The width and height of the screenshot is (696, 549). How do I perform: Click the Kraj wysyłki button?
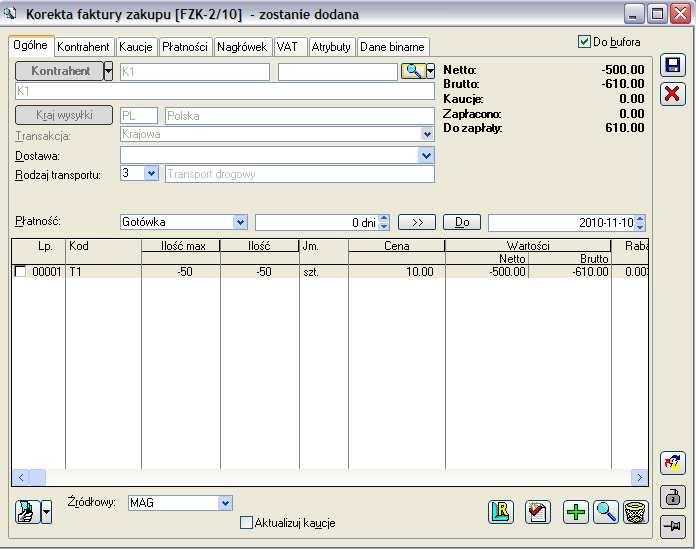pos(64,115)
